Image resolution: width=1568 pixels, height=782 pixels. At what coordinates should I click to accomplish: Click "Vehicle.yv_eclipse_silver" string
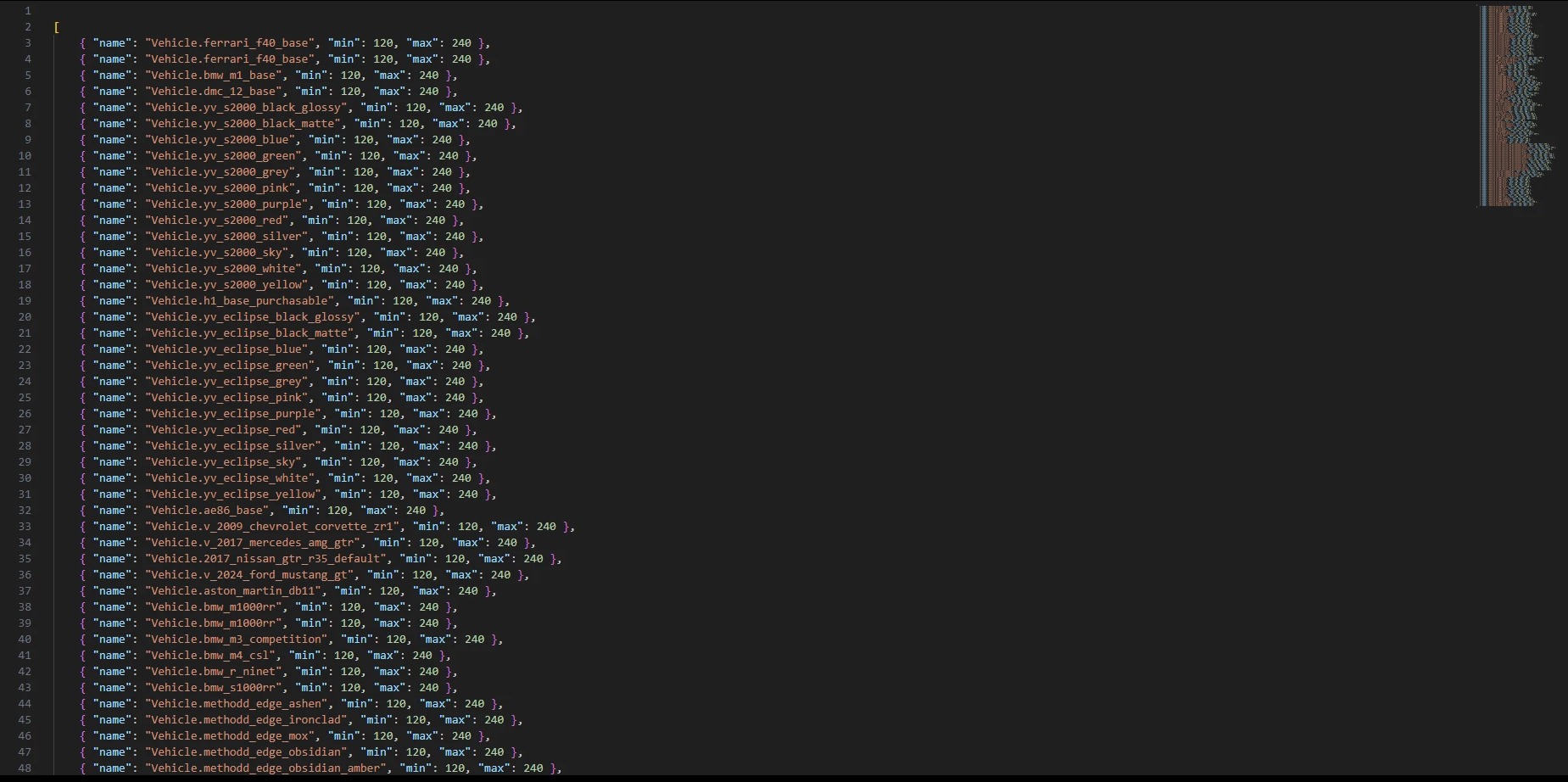coord(234,446)
